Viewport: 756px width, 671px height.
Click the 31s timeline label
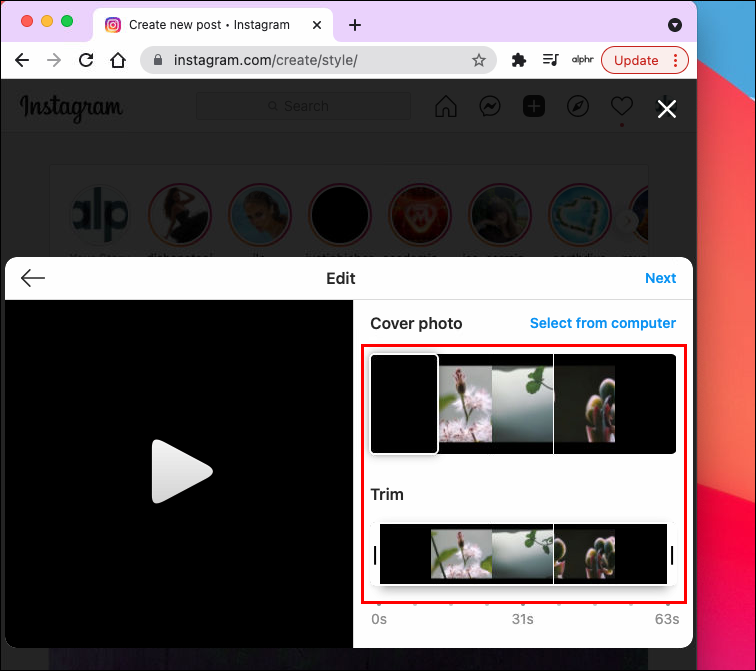pos(523,619)
